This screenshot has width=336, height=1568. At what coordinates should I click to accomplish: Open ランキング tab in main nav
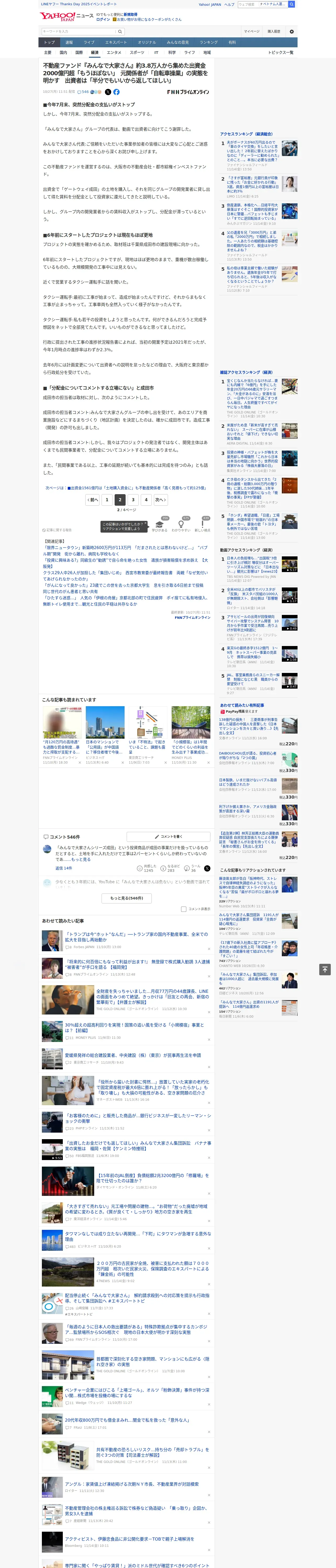(x=209, y=43)
